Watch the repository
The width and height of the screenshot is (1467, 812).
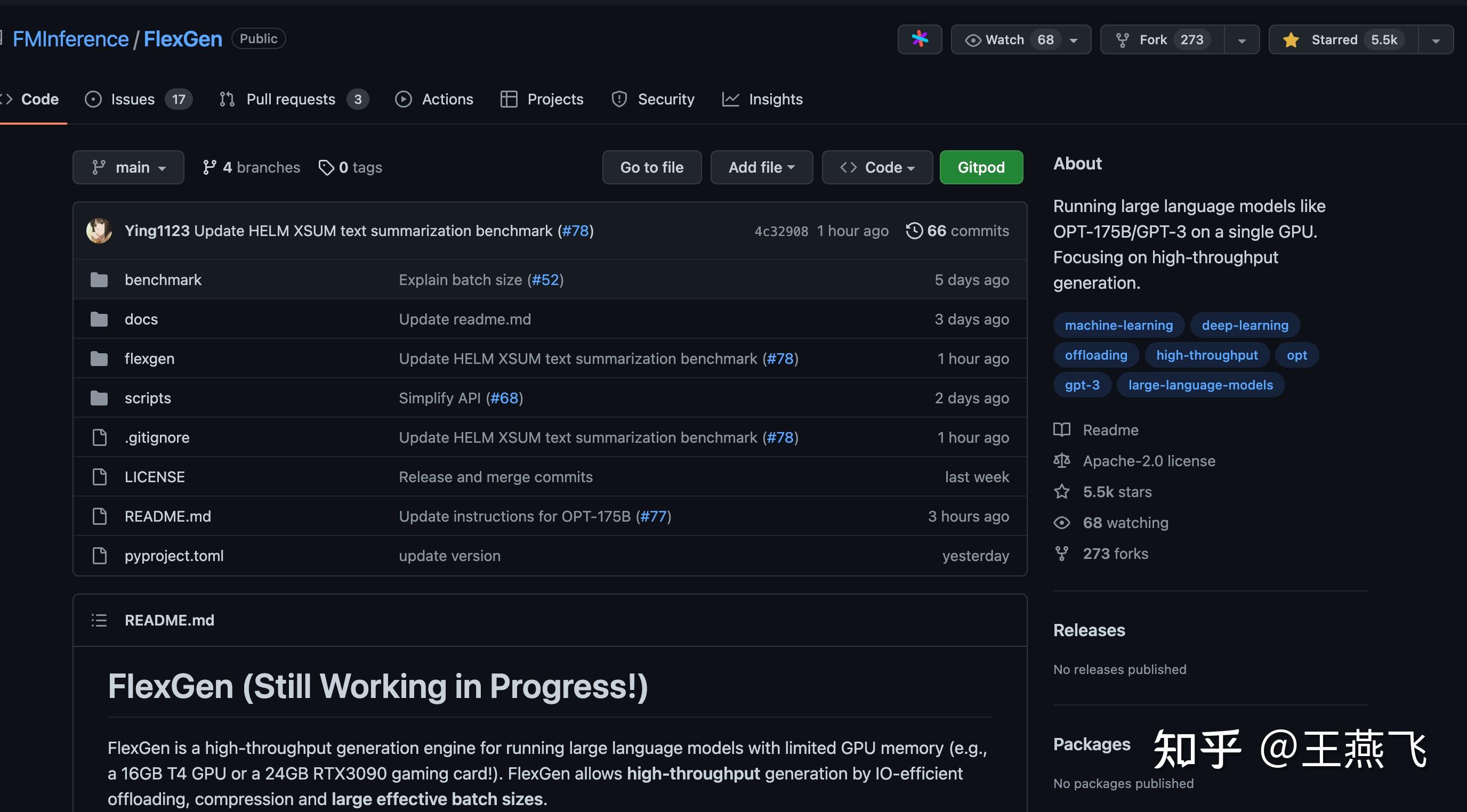pyautogui.click(x=1005, y=39)
